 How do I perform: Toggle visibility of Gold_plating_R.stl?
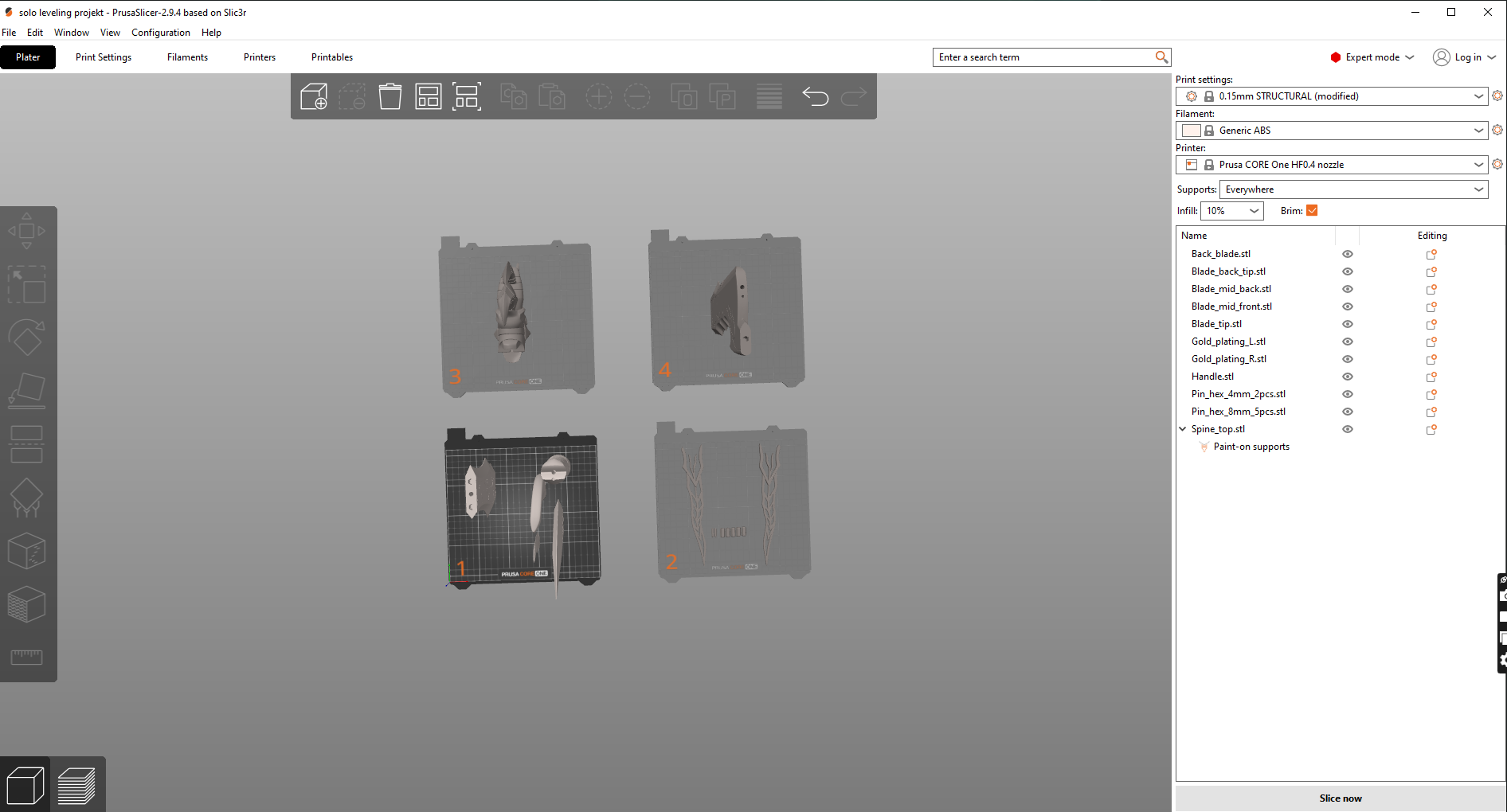[1348, 359]
